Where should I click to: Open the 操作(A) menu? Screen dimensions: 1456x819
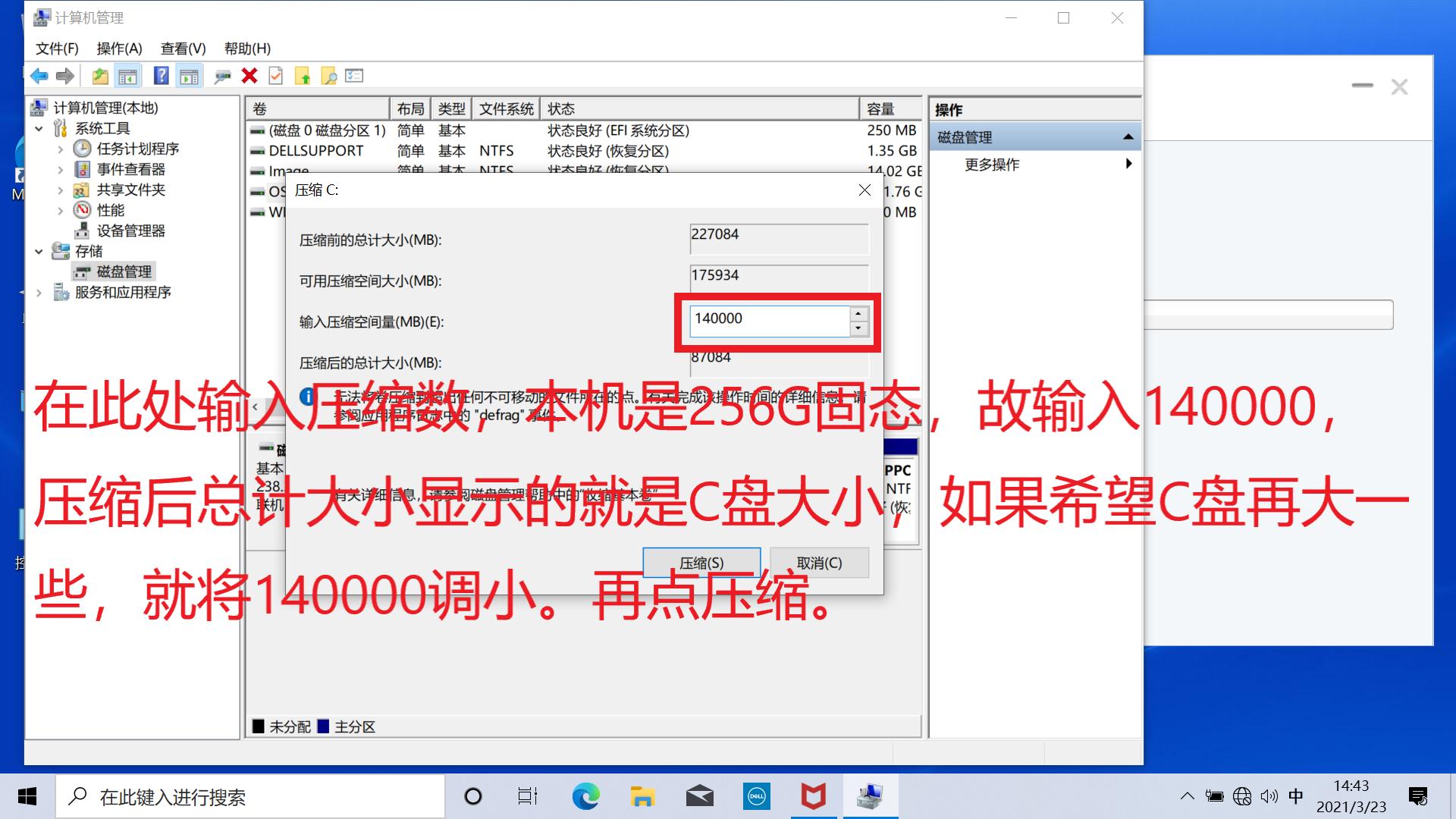(119, 48)
